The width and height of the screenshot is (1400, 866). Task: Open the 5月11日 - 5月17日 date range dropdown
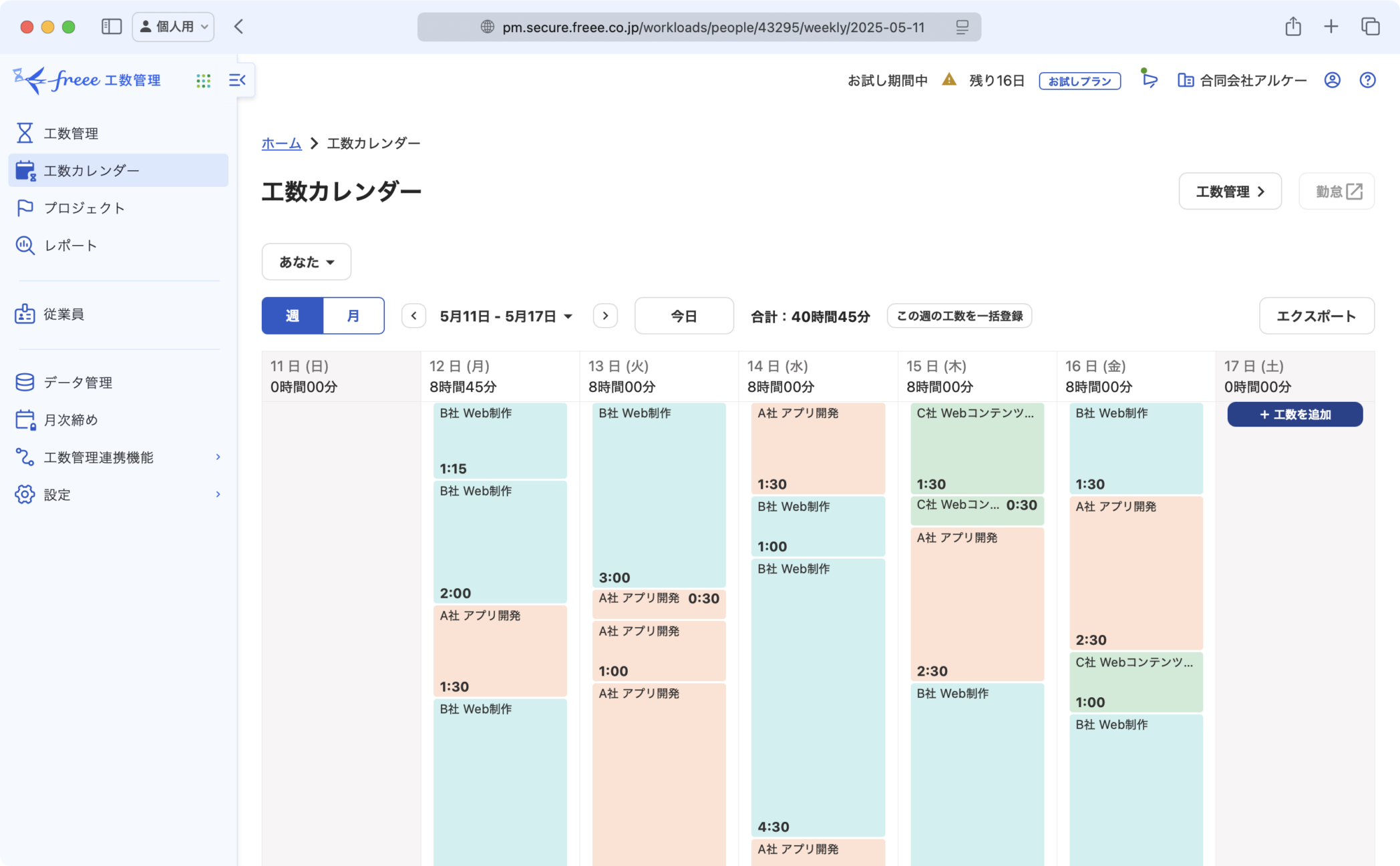pyautogui.click(x=506, y=316)
